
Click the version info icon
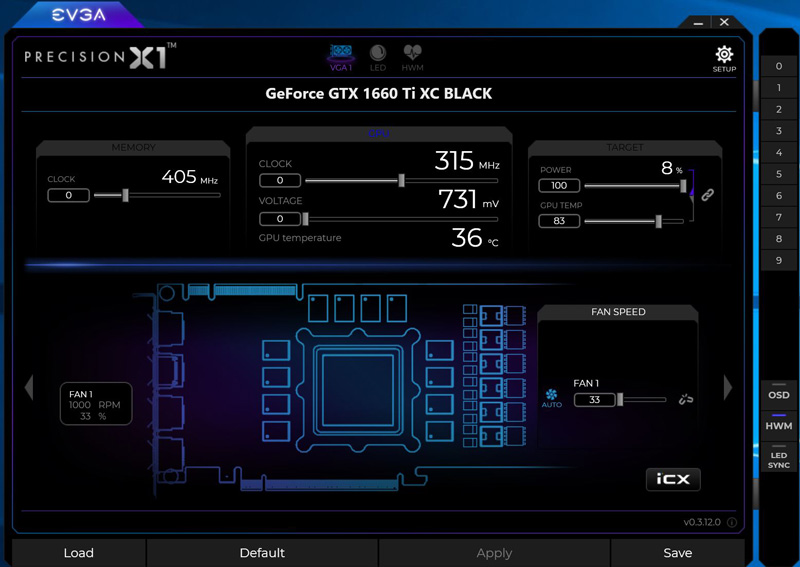(732, 522)
